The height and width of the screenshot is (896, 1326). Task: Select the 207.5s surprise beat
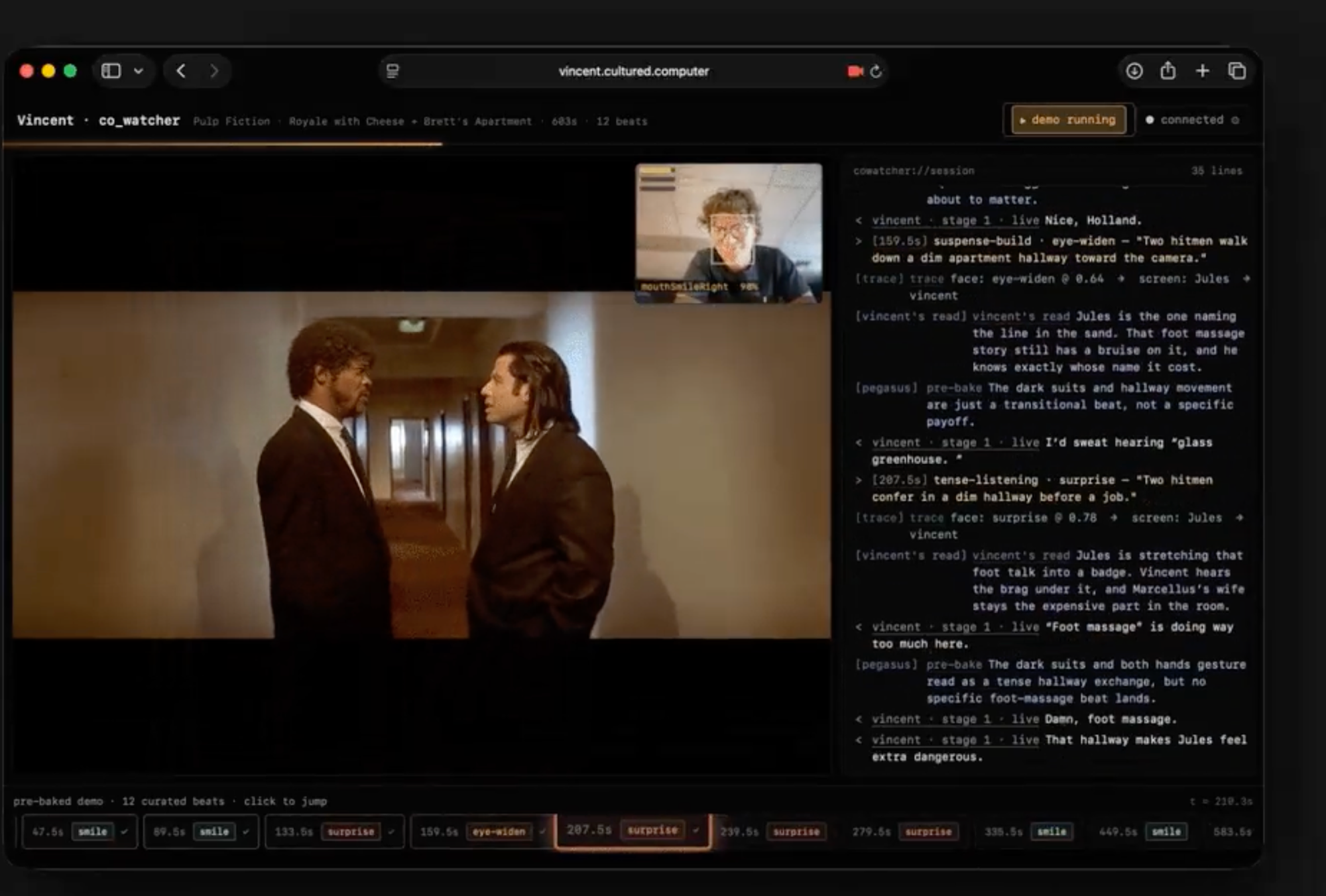pos(633,830)
